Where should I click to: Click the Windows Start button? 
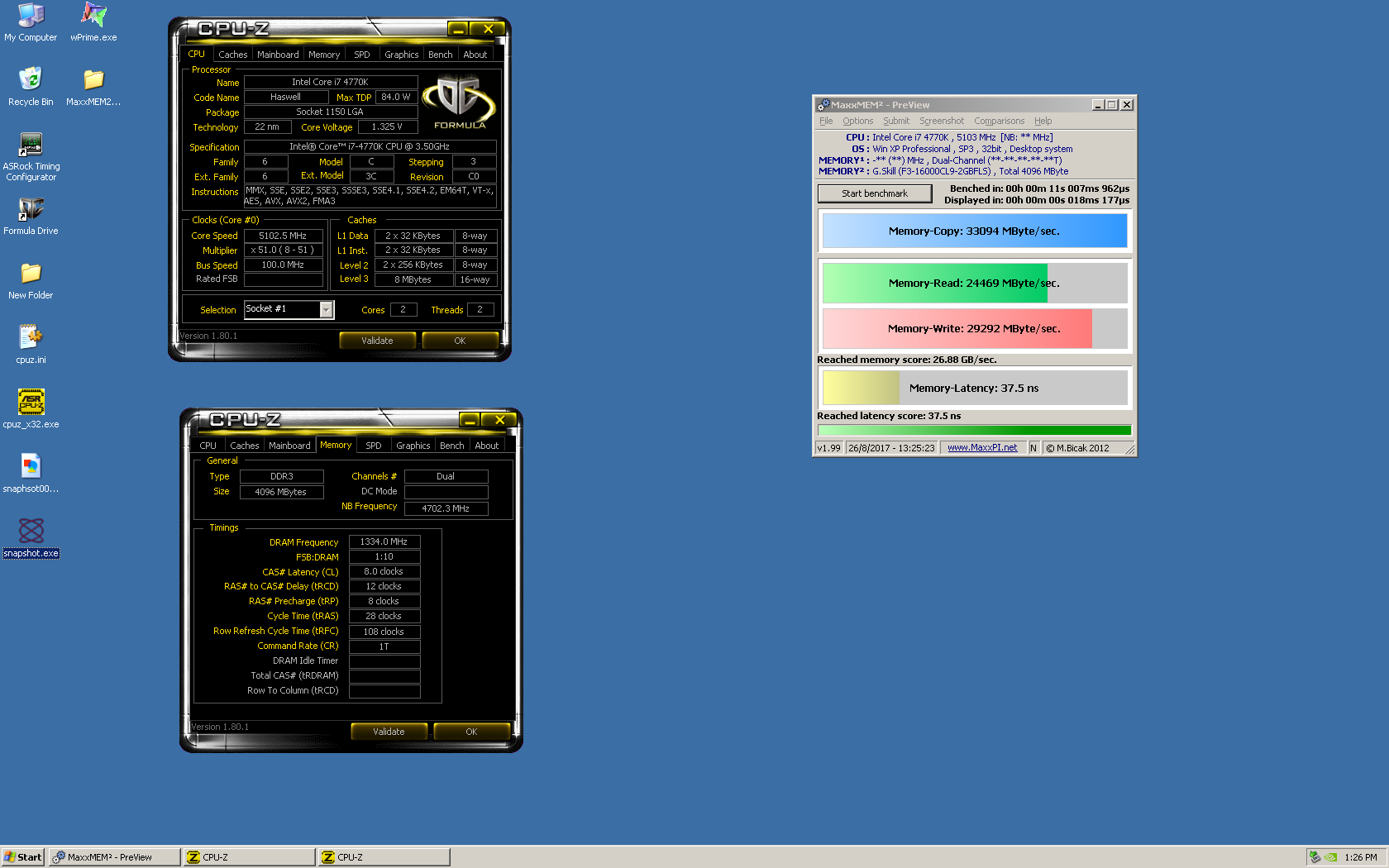pyautogui.click(x=23, y=857)
